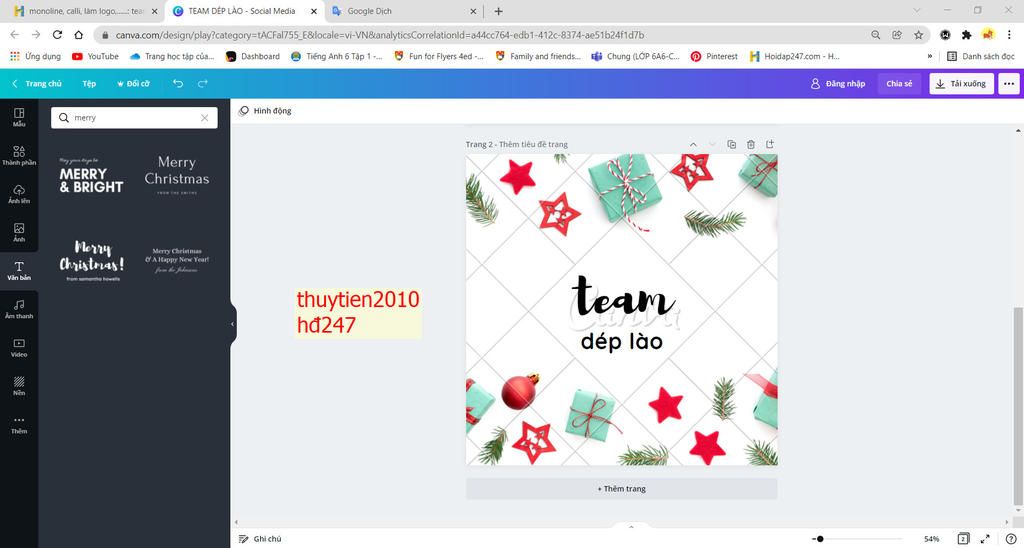Open the Ghi chú notes panel

click(260, 539)
